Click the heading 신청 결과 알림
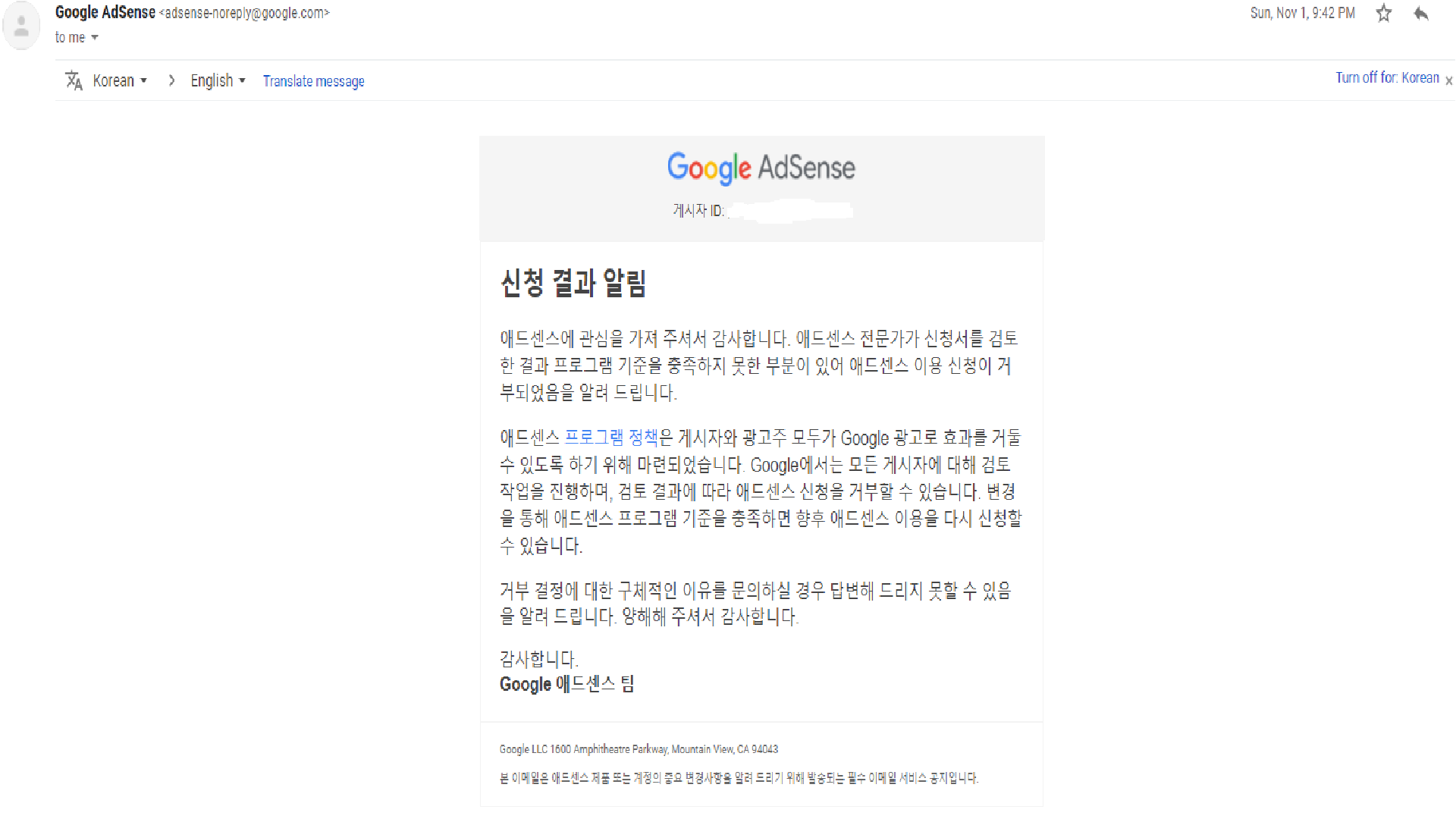 tap(573, 283)
